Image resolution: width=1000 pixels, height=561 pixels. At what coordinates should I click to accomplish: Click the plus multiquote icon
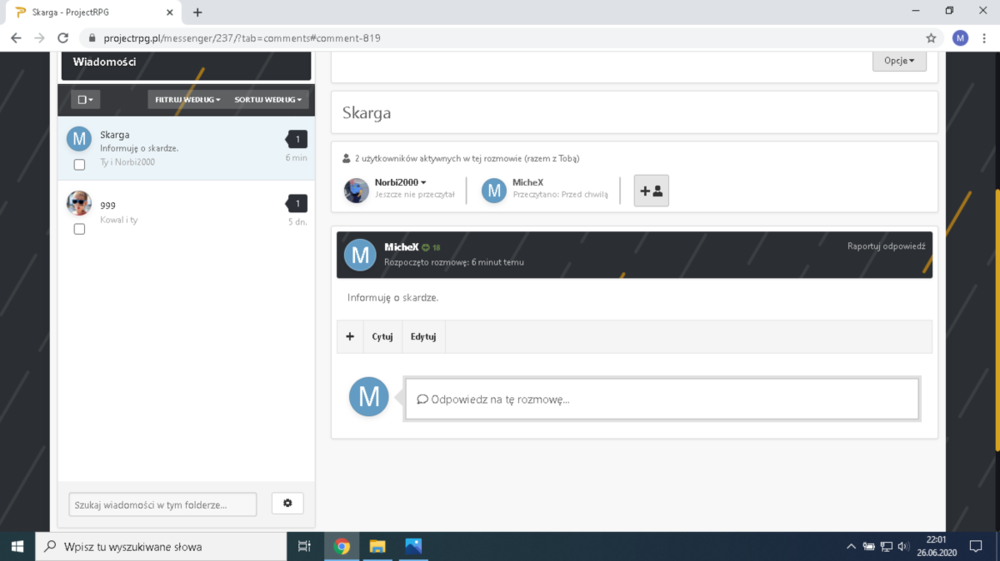(349, 337)
